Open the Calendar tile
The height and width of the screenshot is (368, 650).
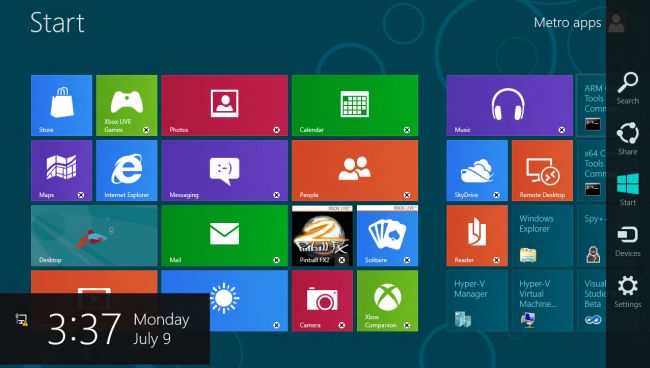pos(355,105)
